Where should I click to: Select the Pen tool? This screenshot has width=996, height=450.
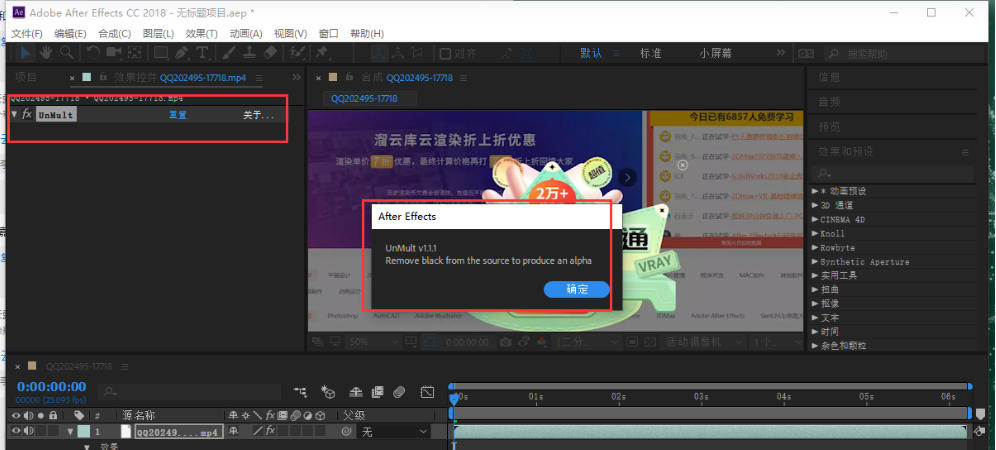[x=181, y=52]
